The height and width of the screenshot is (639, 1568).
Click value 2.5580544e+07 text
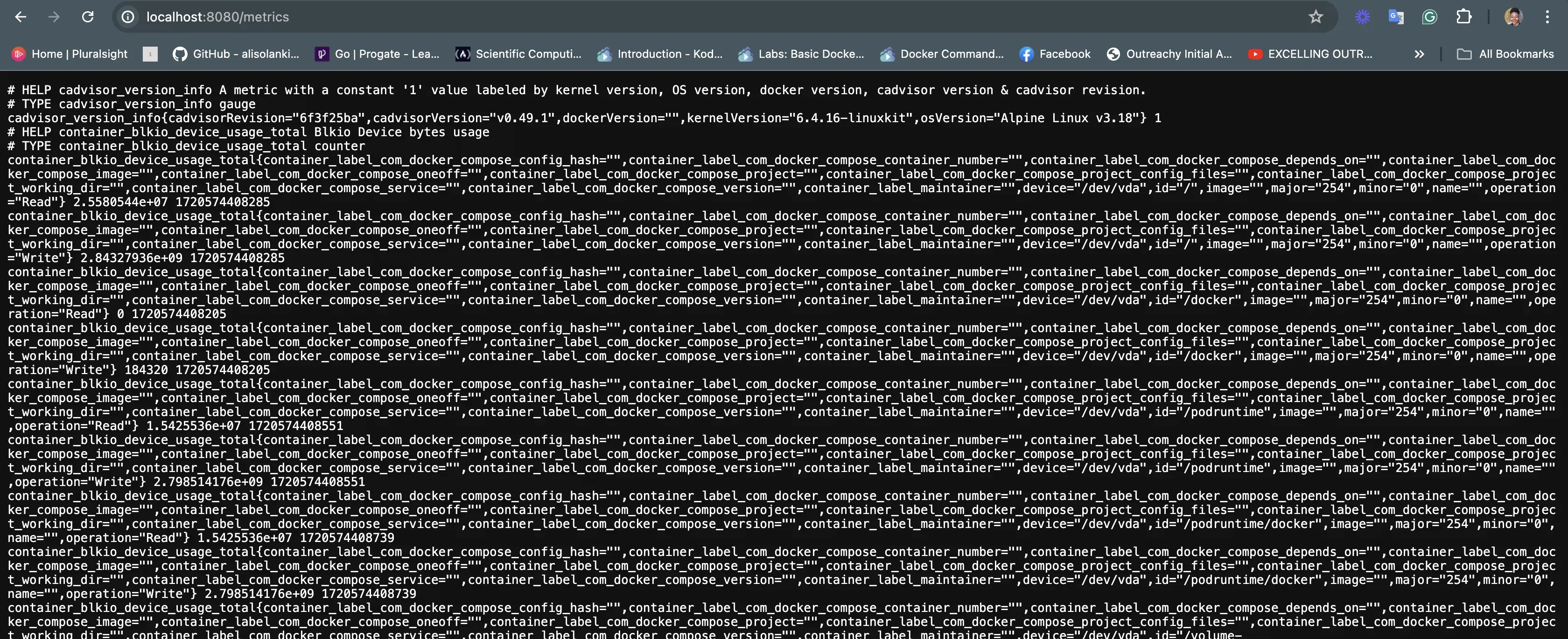pos(120,202)
